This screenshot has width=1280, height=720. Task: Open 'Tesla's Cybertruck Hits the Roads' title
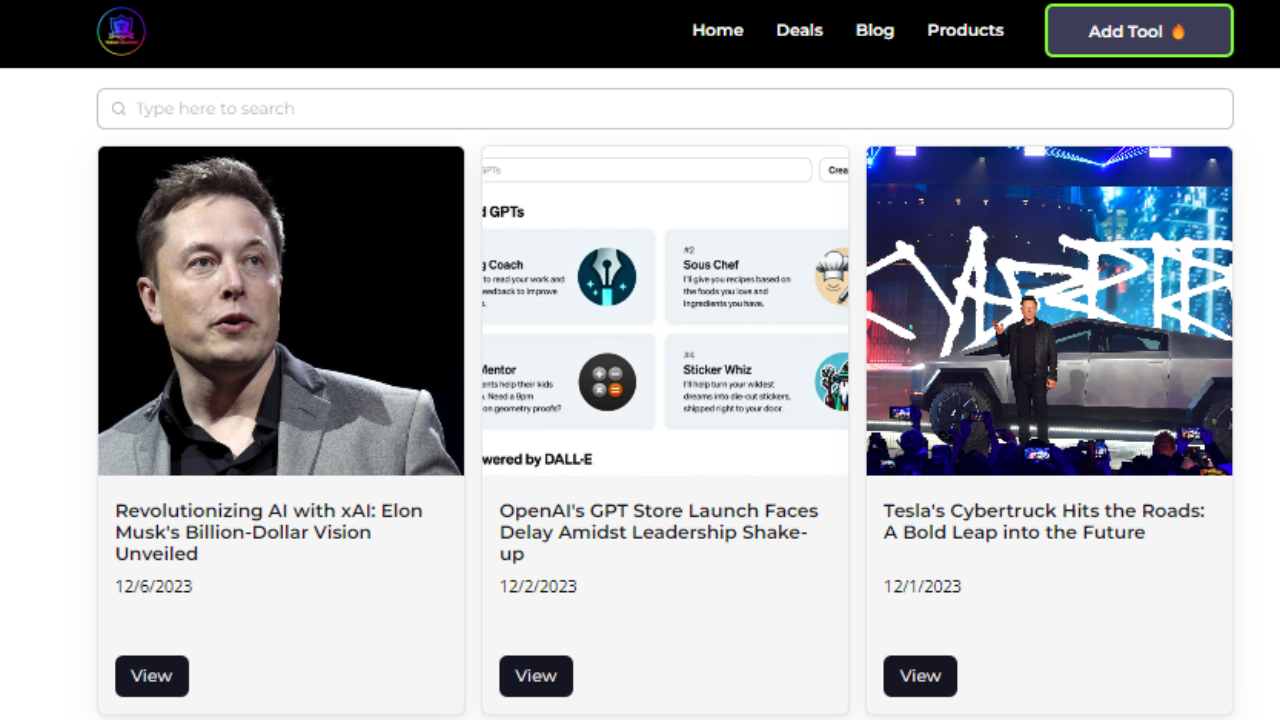(x=1044, y=521)
